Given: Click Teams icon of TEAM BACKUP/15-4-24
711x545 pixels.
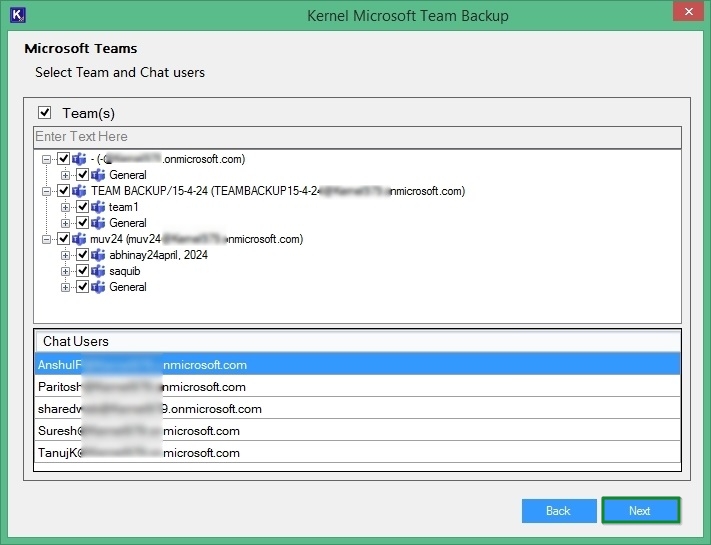Looking at the screenshot, I should tap(79, 191).
